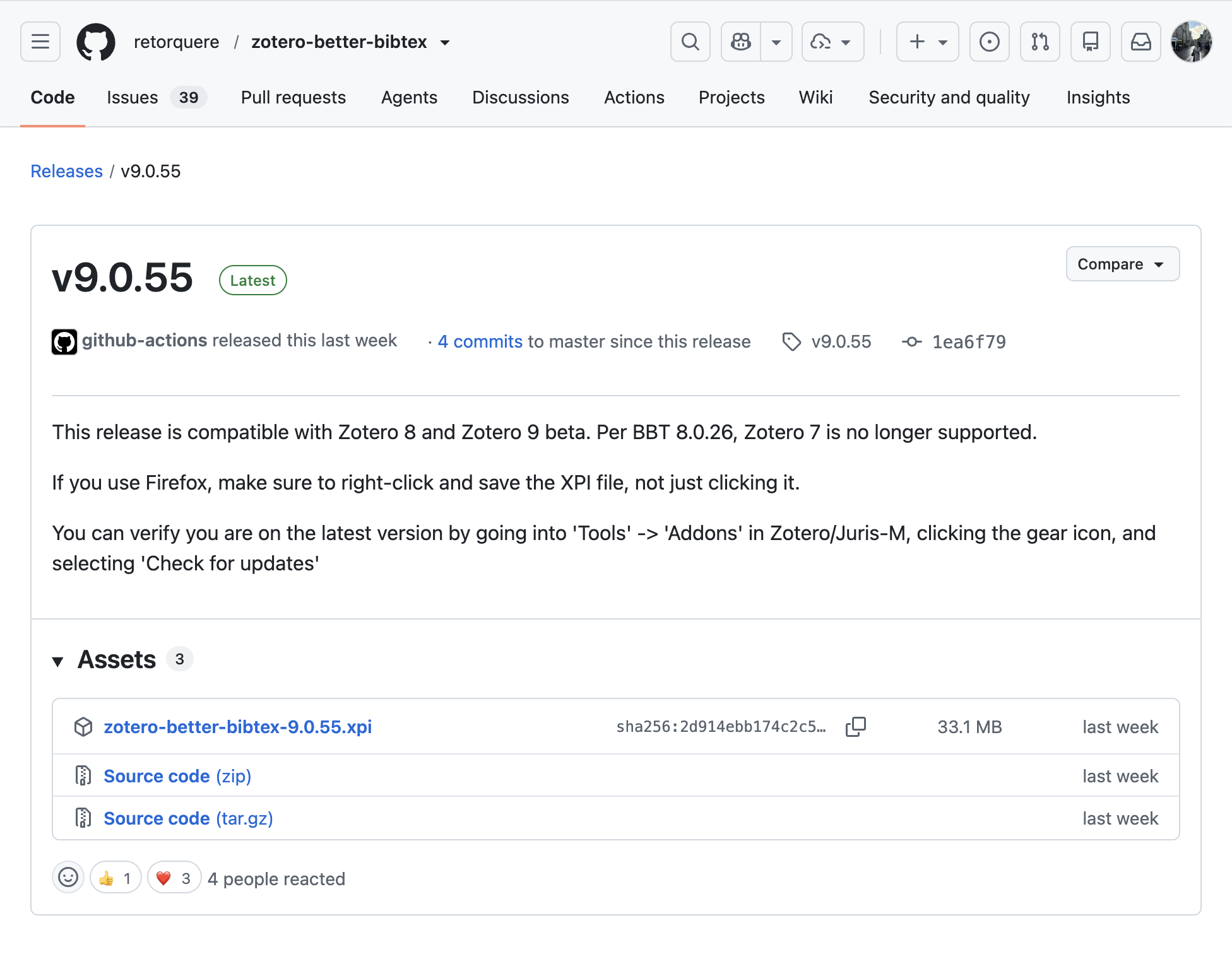This screenshot has height=959, width=1232.
Task: Open Copilot chat icon
Action: (x=741, y=42)
